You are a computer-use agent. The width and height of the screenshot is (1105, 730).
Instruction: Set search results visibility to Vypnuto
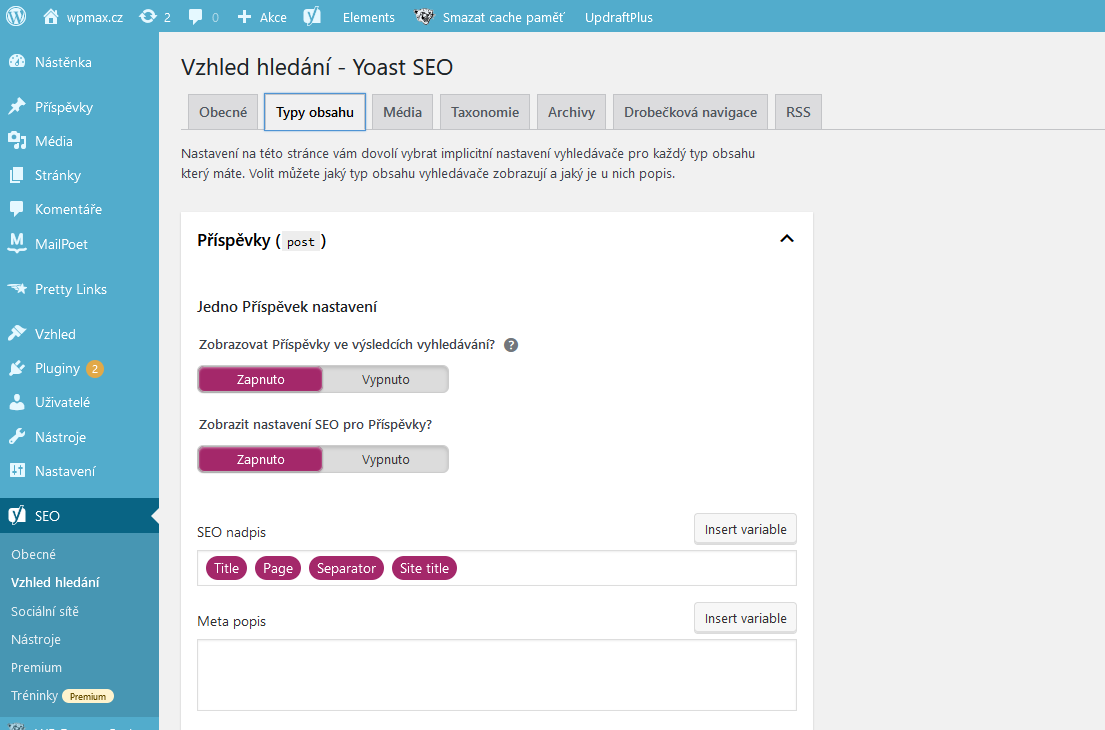coord(386,379)
